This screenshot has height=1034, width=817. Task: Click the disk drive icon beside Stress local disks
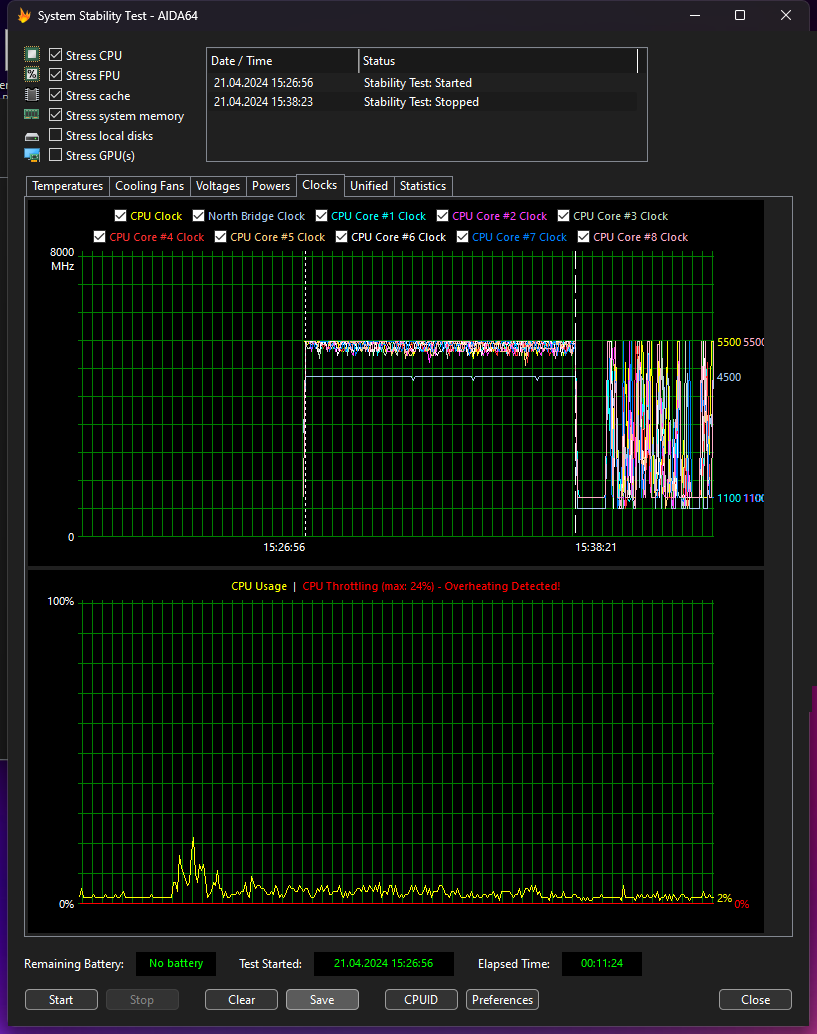[32, 136]
